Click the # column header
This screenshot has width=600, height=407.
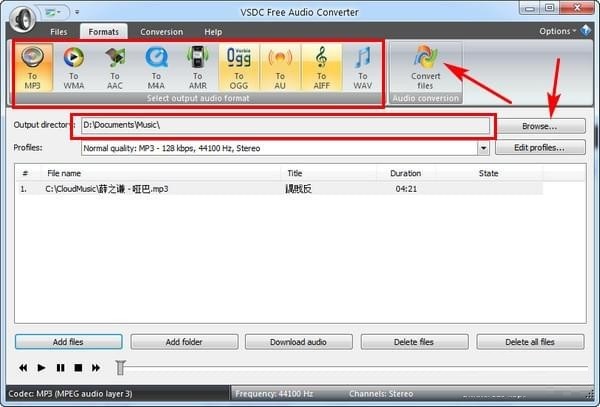(x=25, y=173)
